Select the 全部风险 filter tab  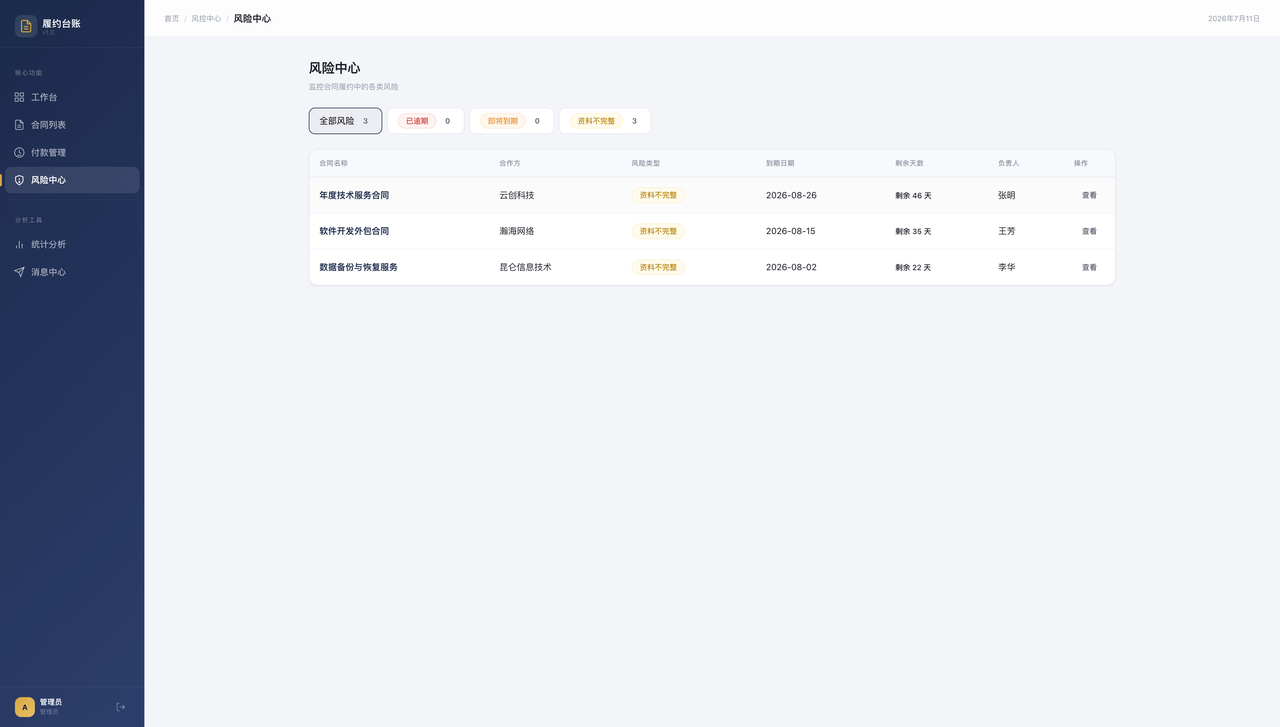pyautogui.click(x=345, y=121)
